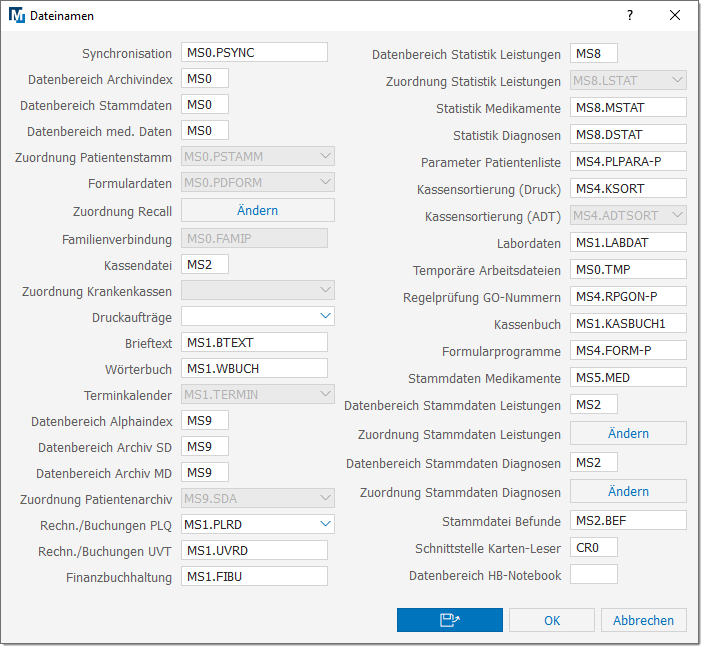Click Ändern for Zuordnung Stammdaten Leistungen
Viewport: 704px width, 649px height.
628,434
